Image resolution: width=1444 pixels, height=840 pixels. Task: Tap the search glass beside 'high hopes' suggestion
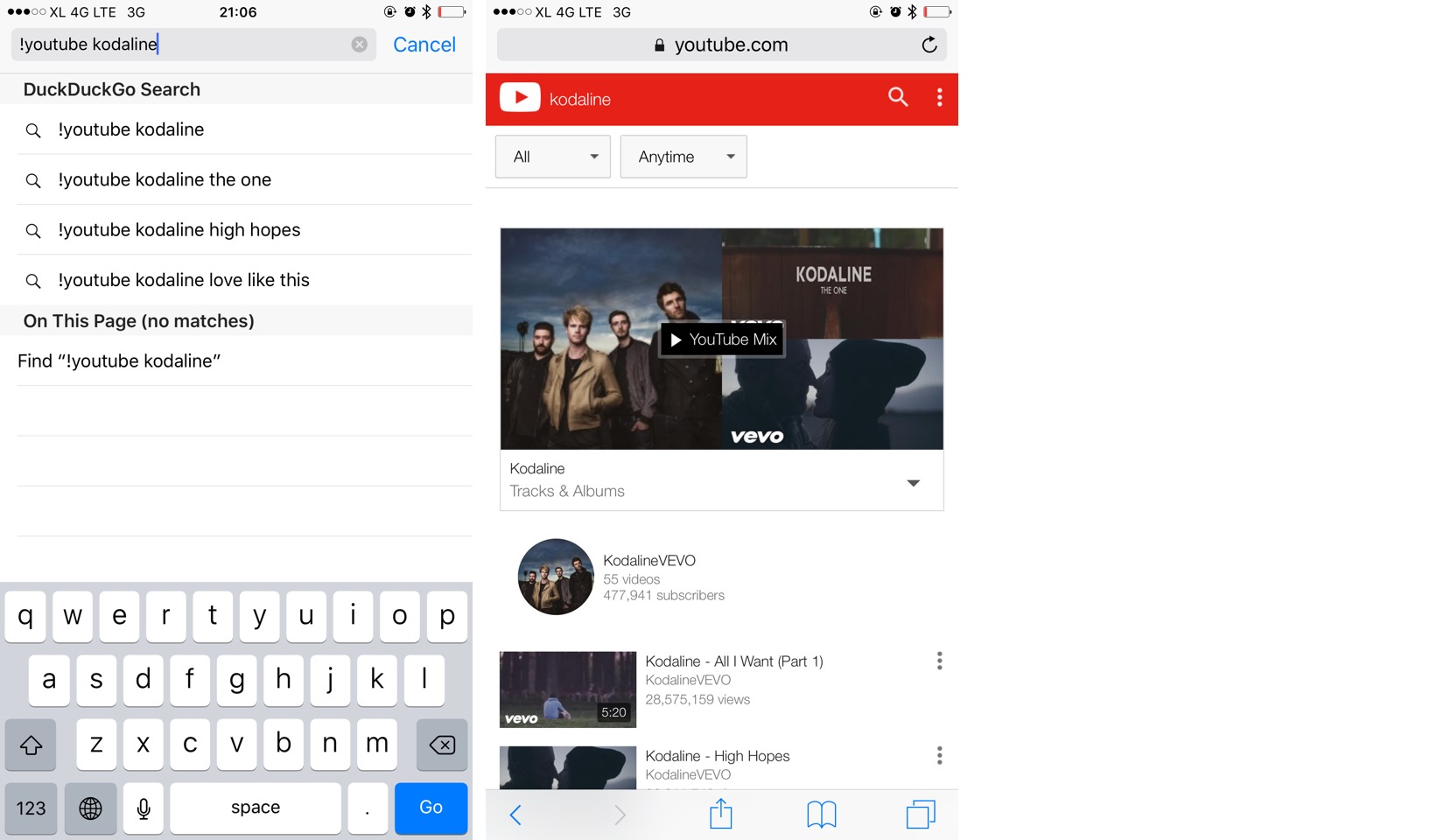(33, 231)
